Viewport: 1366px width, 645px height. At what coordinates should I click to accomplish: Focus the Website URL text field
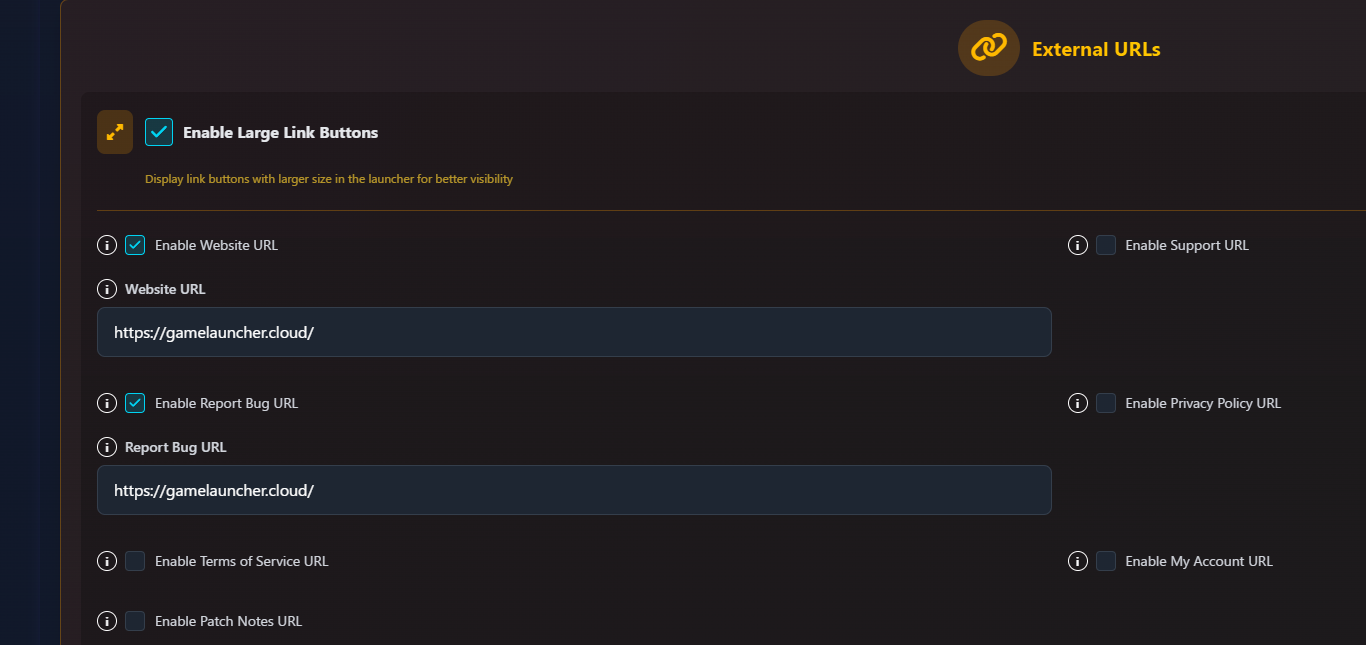pyautogui.click(x=574, y=332)
